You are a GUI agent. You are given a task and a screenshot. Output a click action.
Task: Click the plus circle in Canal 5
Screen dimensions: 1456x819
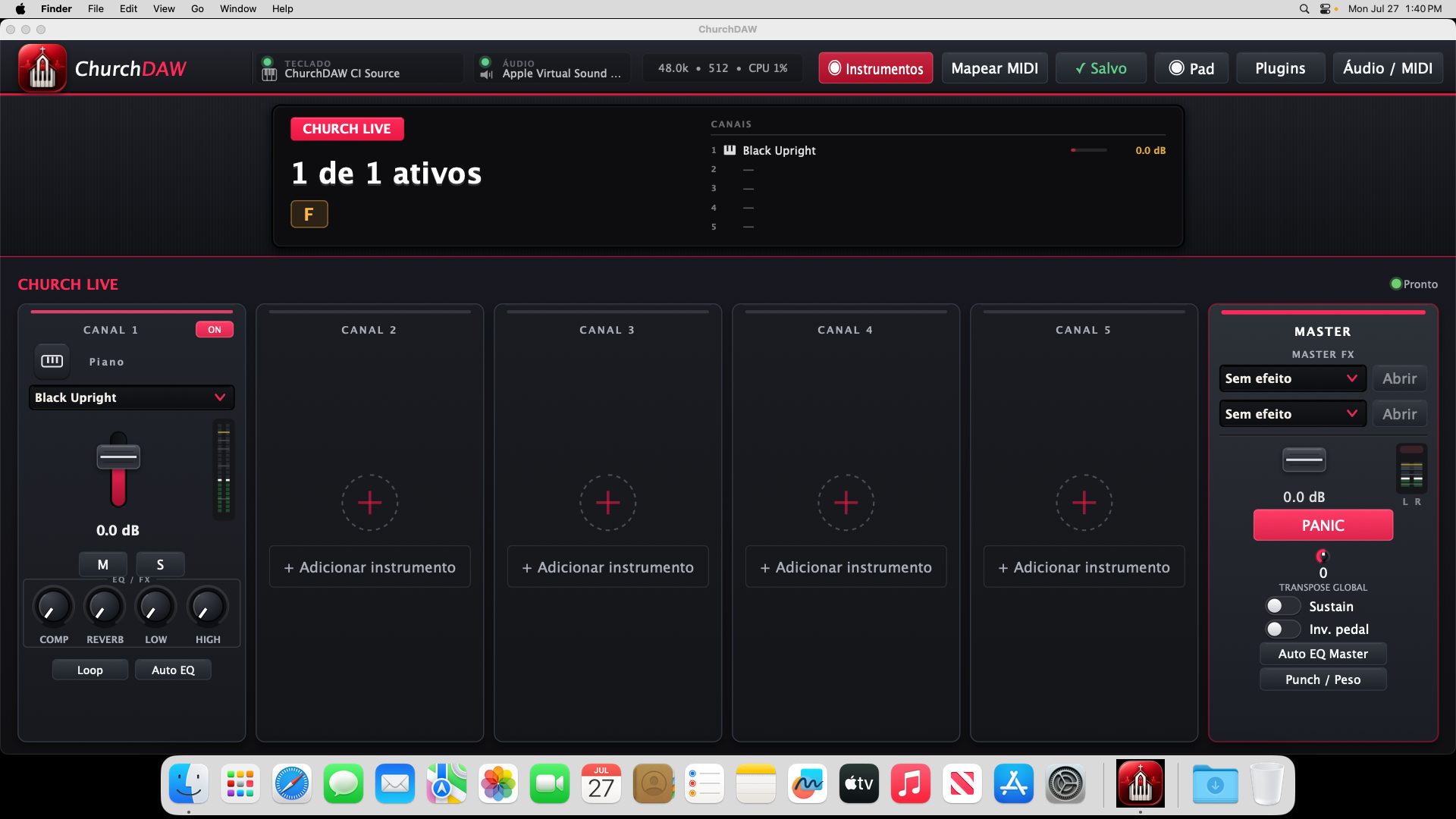tap(1084, 502)
